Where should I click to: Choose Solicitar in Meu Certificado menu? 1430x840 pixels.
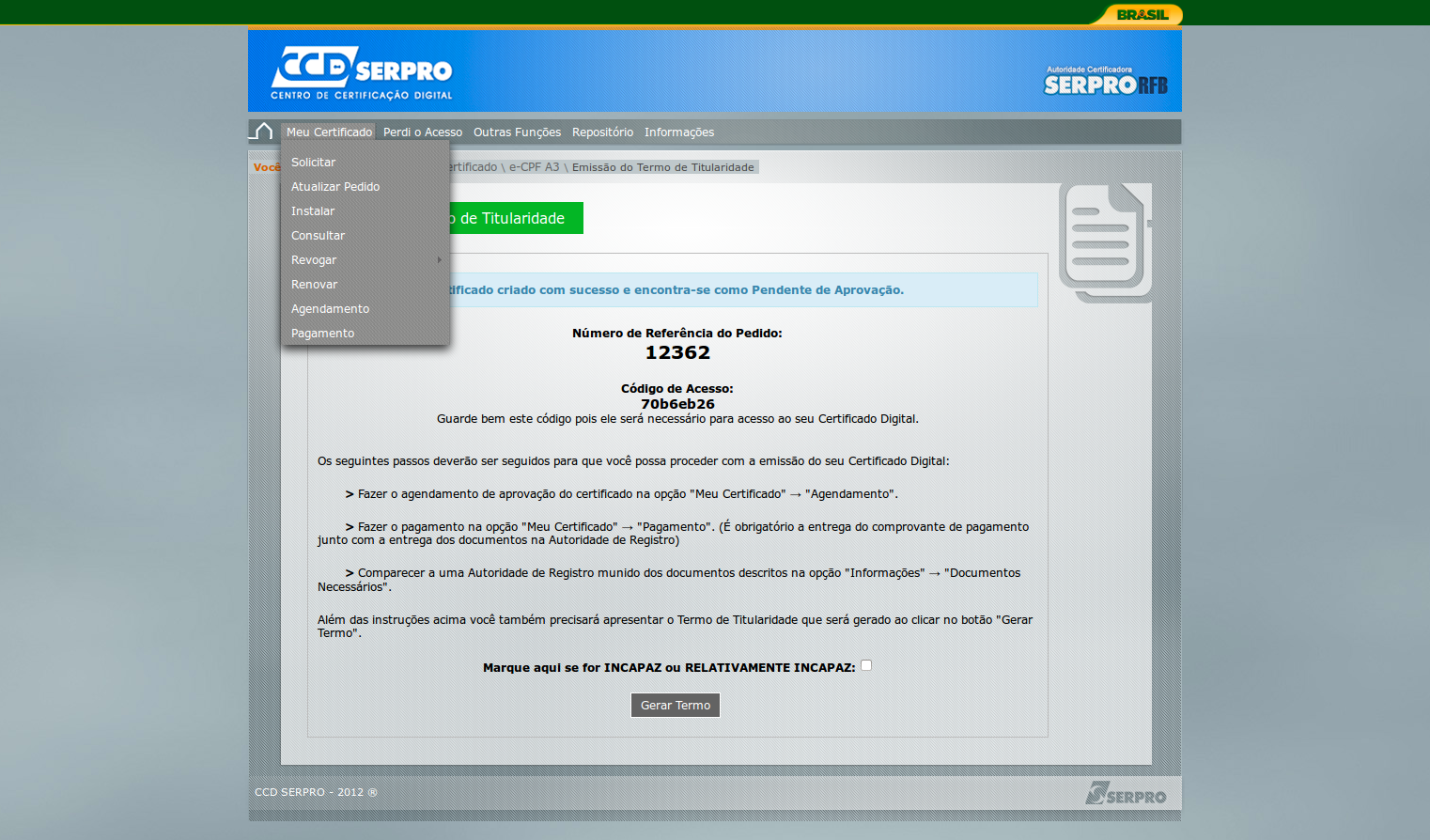pos(313,163)
